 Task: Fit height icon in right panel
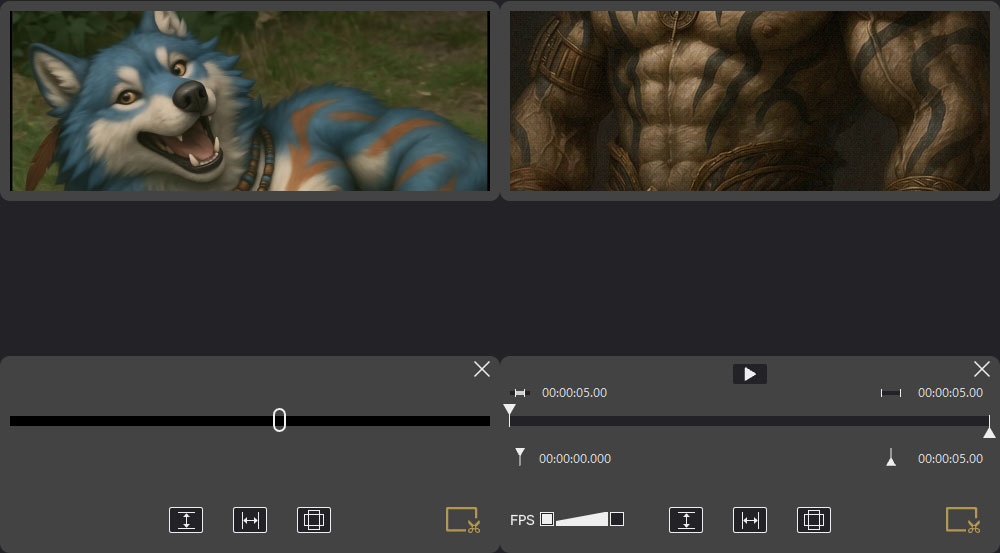(x=686, y=520)
